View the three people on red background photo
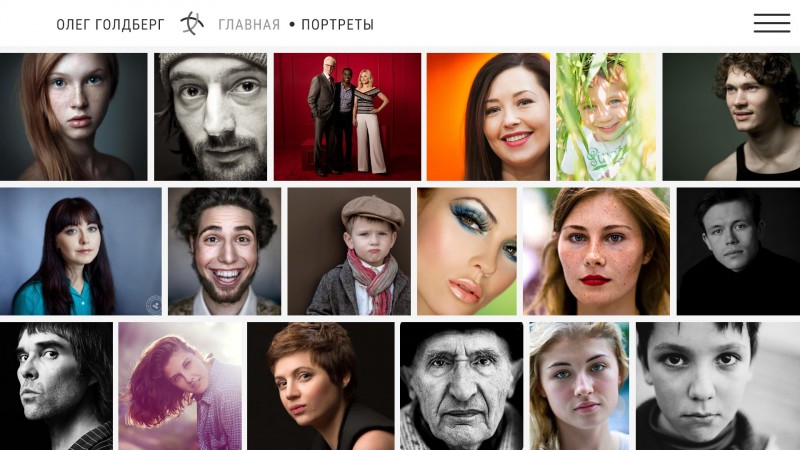The height and width of the screenshot is (450, 800). click(x=347, y=117)
